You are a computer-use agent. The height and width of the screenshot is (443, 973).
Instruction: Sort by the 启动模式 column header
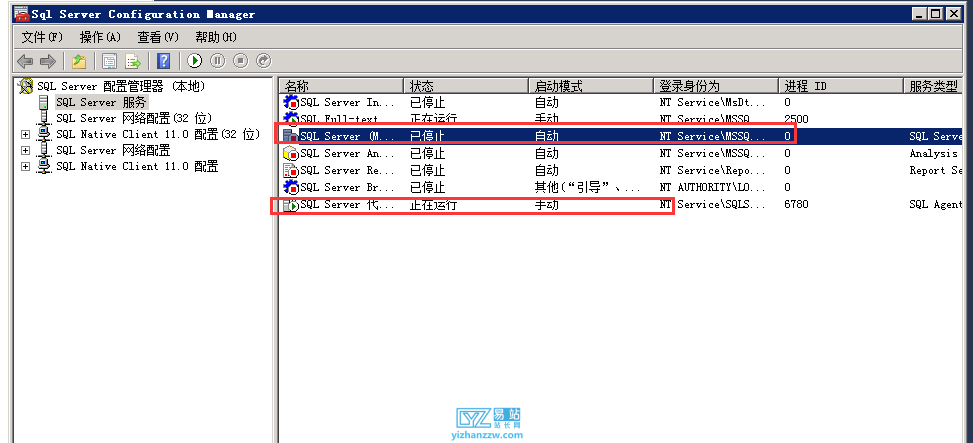point(591,86)
